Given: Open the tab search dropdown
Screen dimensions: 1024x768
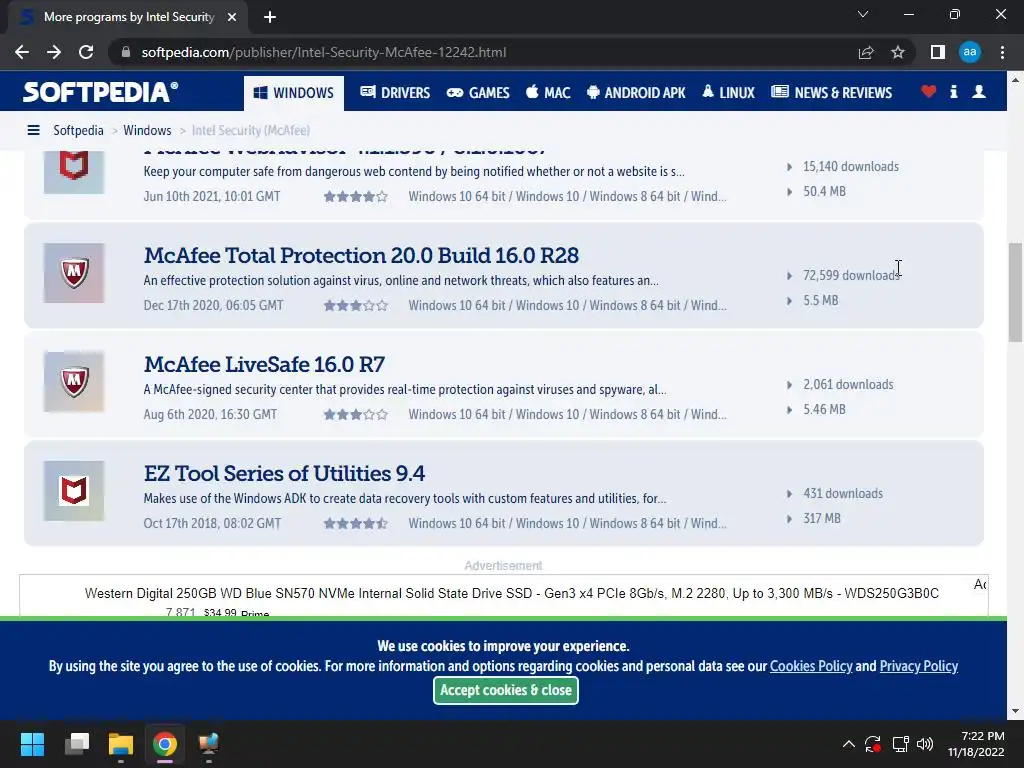Looking at the screenshot, I should pyautogui.click(x=863, y=14).
